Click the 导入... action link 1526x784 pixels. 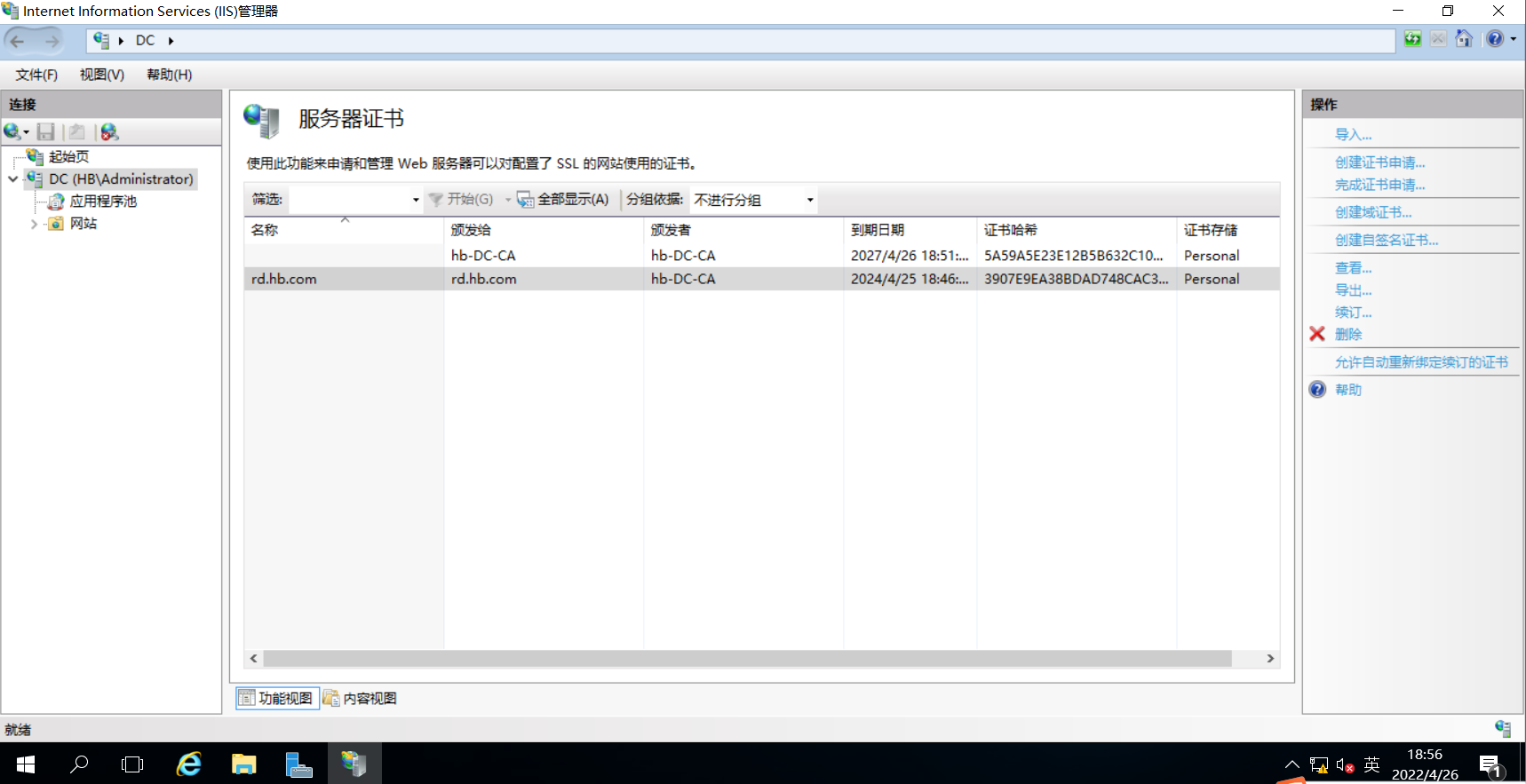1353,135
